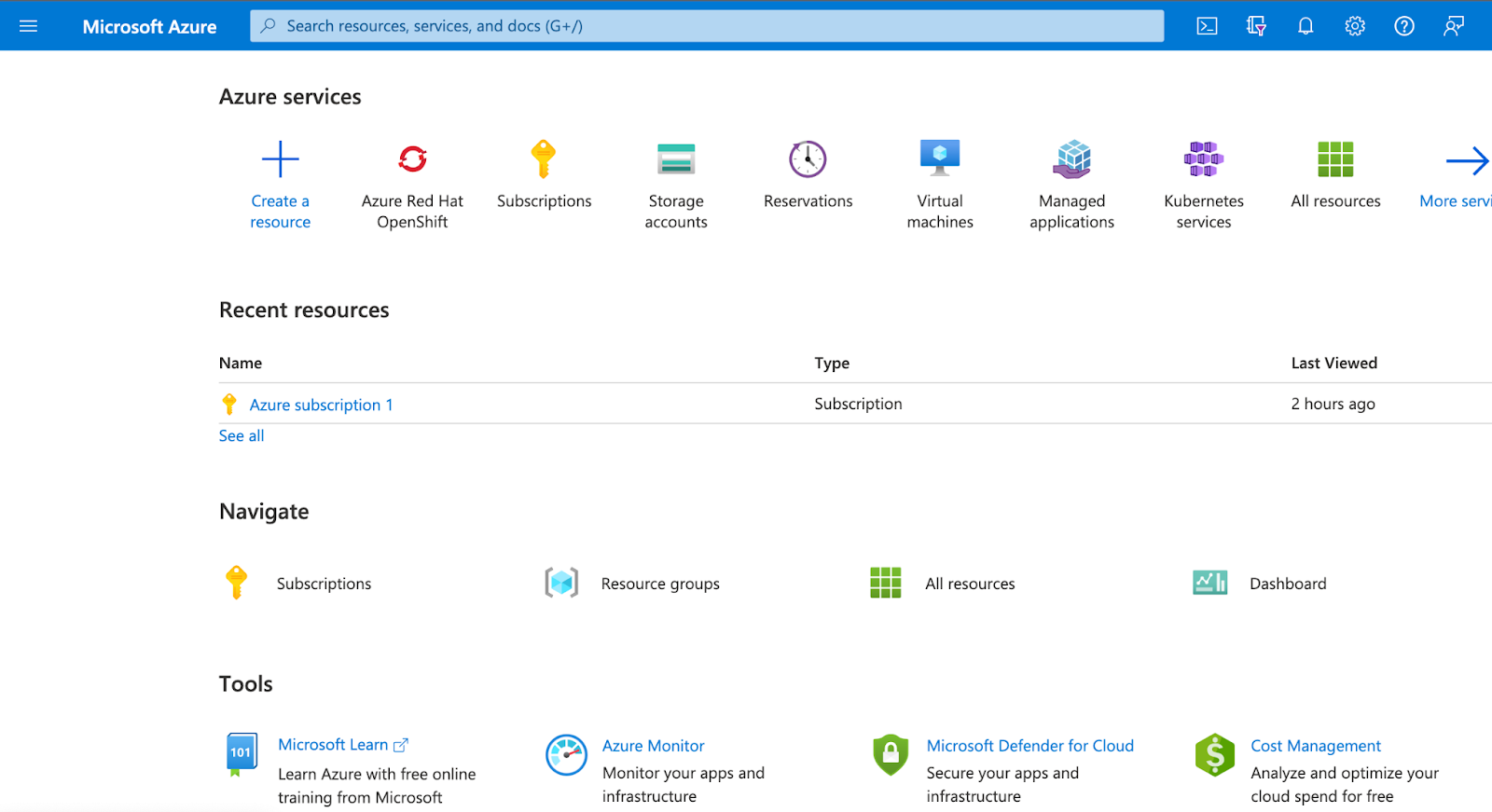Show notifications bell panel
This screenshot has width=1492, height=812.
click(x=1305, y=26)
